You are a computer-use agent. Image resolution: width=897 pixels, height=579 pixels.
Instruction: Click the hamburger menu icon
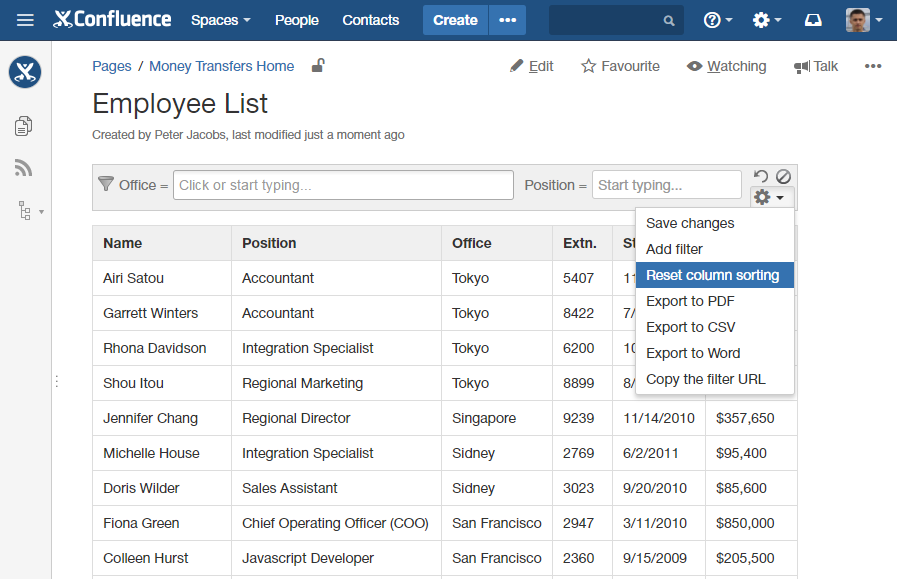click(25, 20)
